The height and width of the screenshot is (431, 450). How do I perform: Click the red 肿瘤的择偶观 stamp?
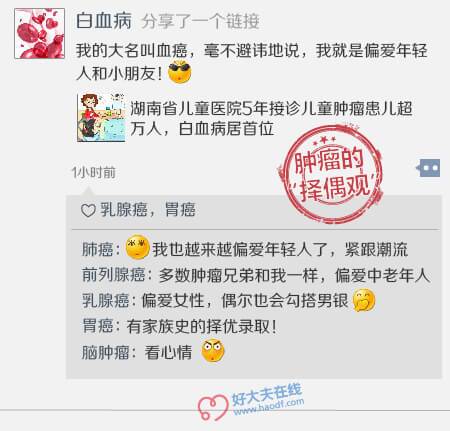pyautogui.click(x=332, y=174)
